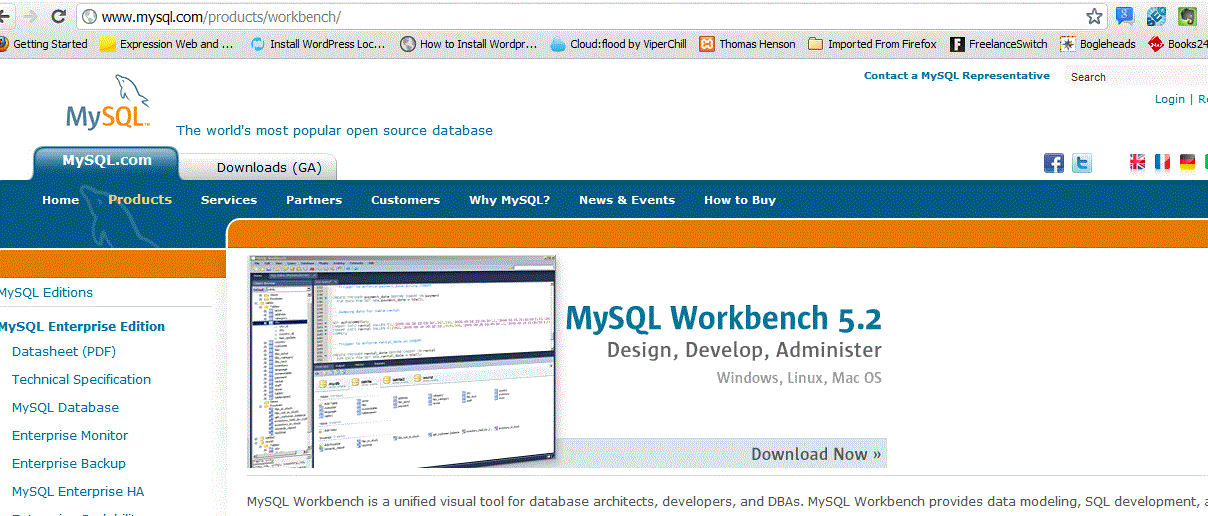Screen dimensions: 1208x516
Task: Open Cloud:flood by ViperChill bookmark
Action: [619, 44]
